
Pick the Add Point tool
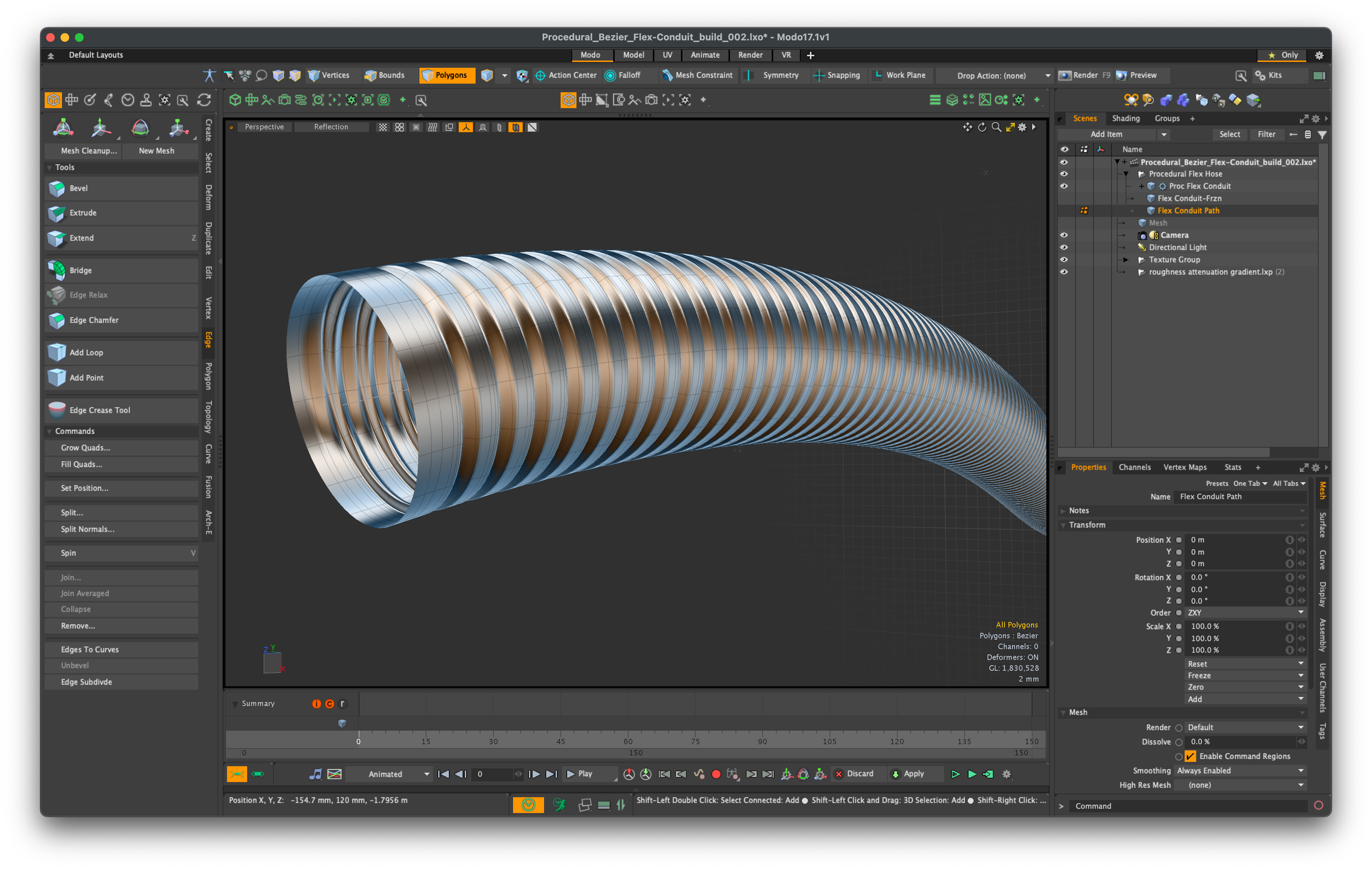coord(121,377)
